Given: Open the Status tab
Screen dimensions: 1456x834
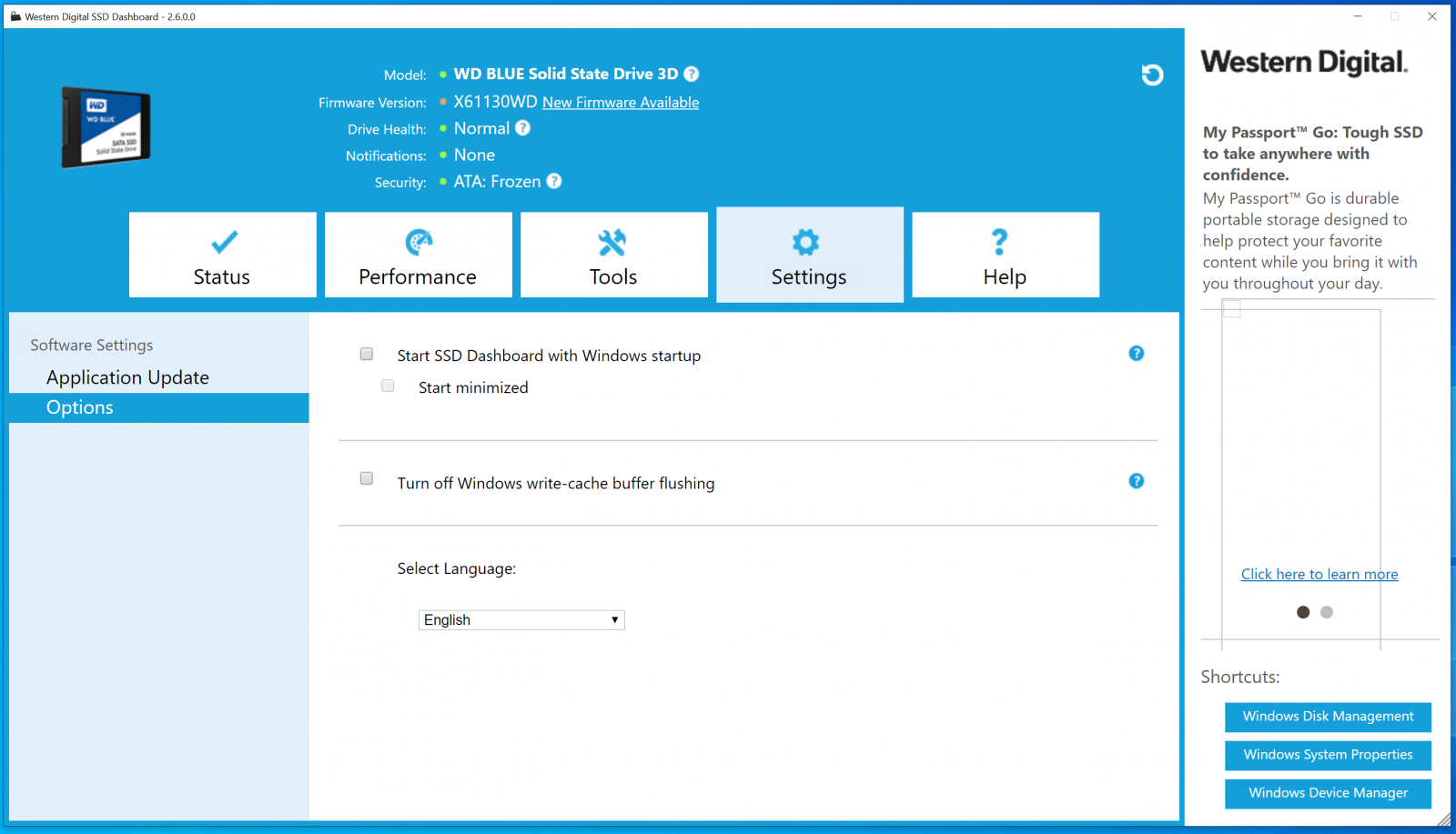Looking at the screenshot, I should pyautogui.click(x=222, y=256).
